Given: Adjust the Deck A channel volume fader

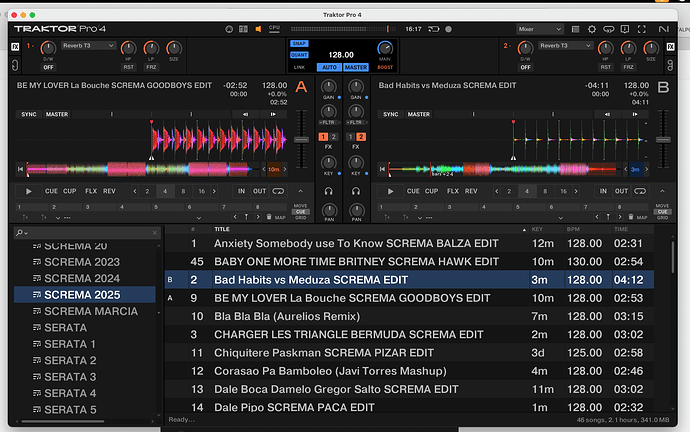Looking at the screenshot, I should 303,140.
